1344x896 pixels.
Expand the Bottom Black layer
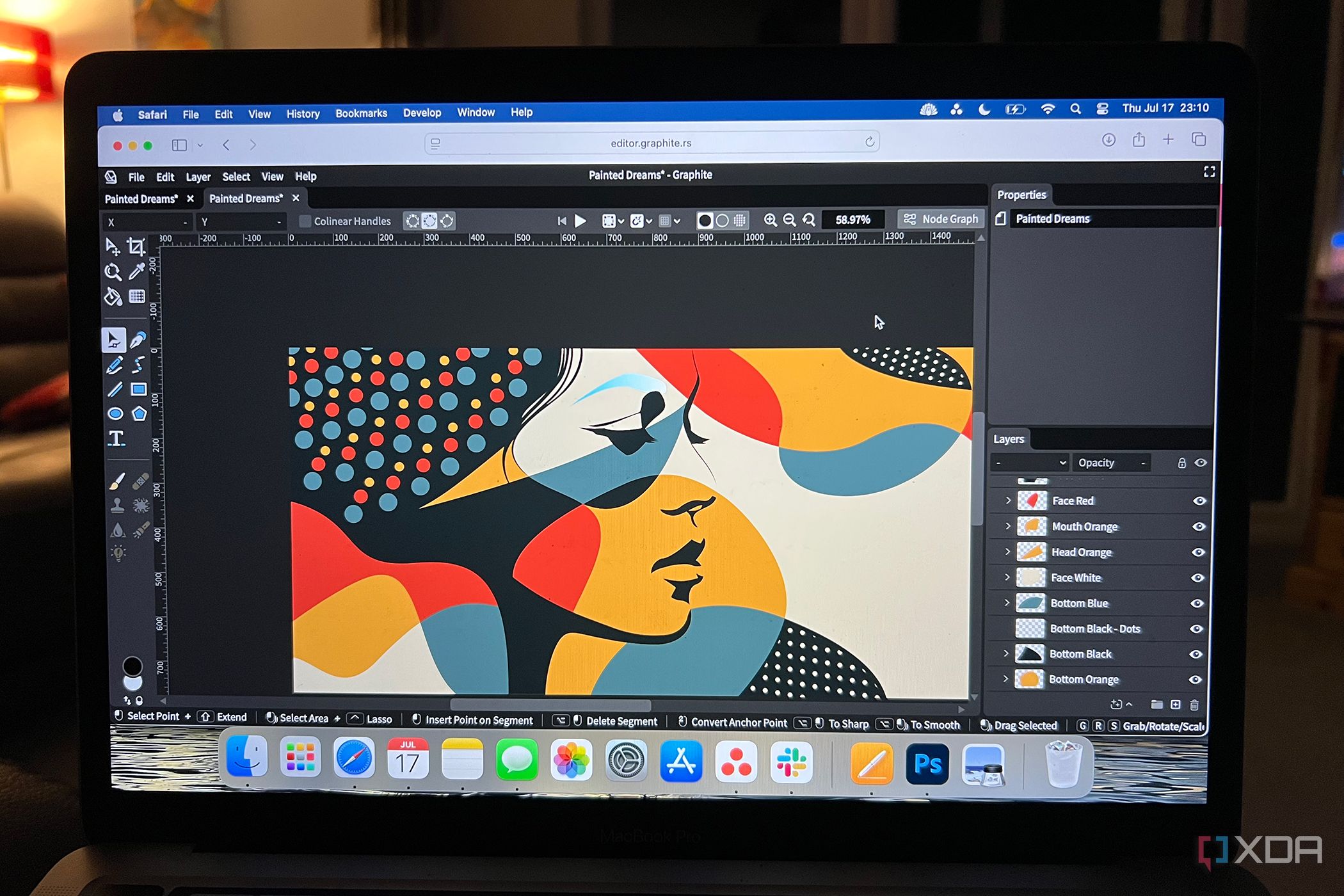tap(1005, 653)
